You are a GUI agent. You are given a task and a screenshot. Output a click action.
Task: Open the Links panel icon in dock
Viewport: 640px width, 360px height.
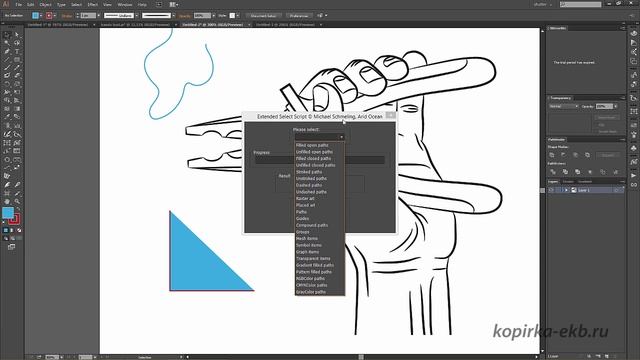tap(633, 185)
